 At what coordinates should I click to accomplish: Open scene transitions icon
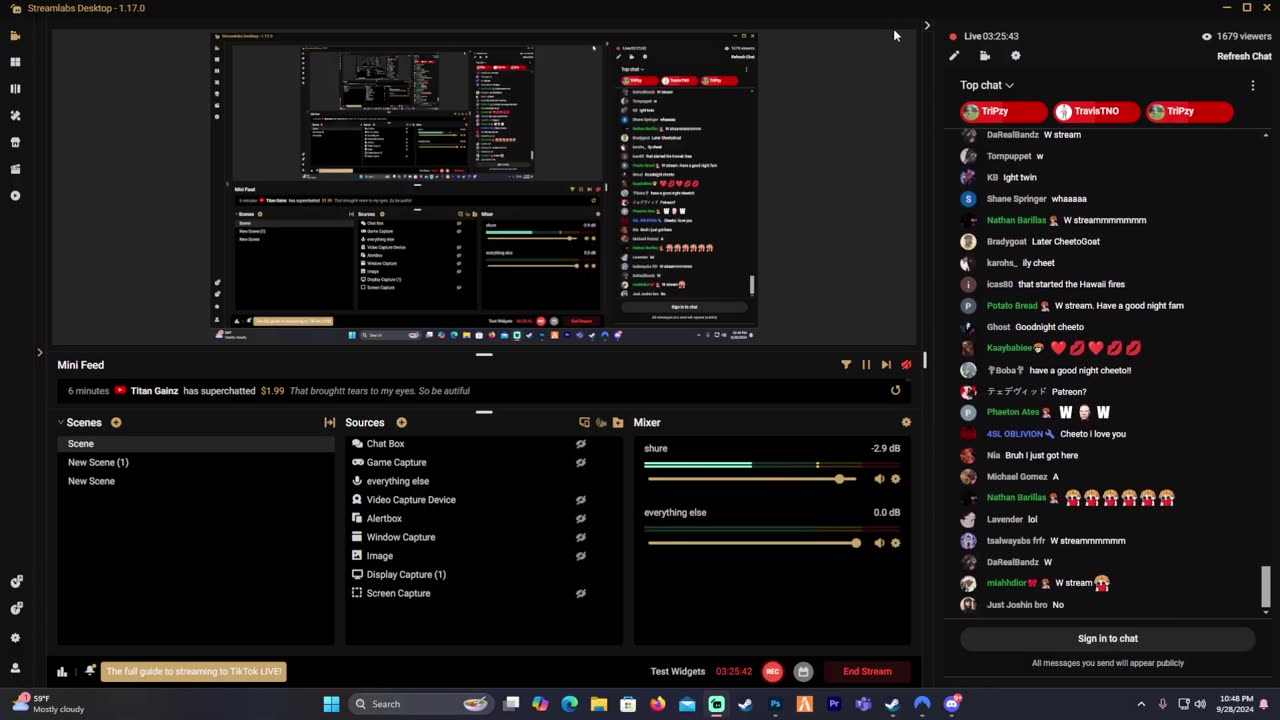[x=329, y=423]
